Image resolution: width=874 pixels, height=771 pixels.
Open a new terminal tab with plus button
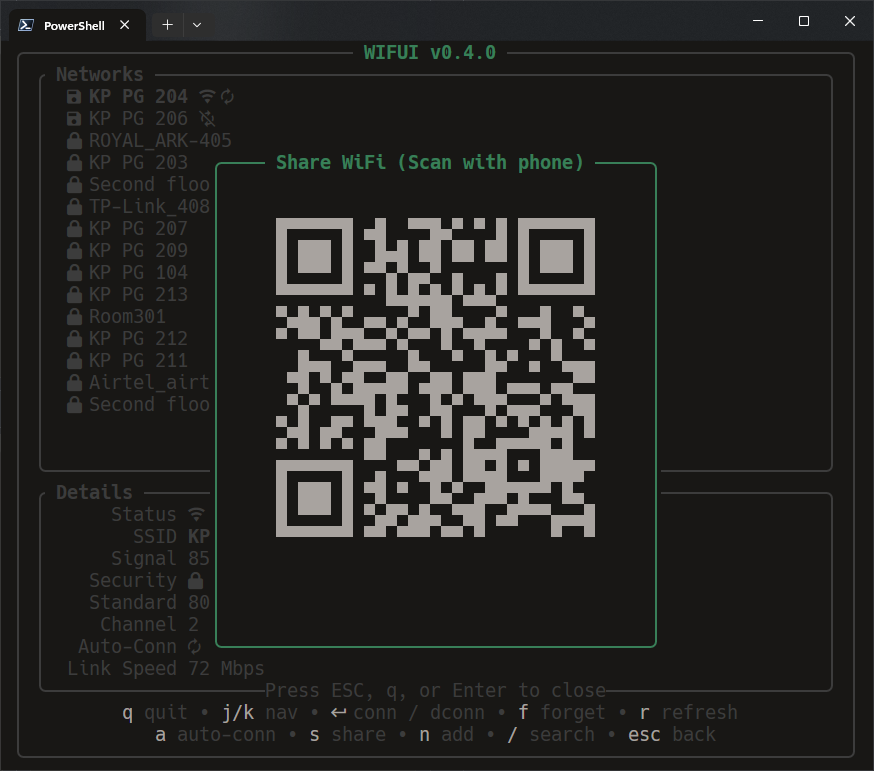[167, 25]
